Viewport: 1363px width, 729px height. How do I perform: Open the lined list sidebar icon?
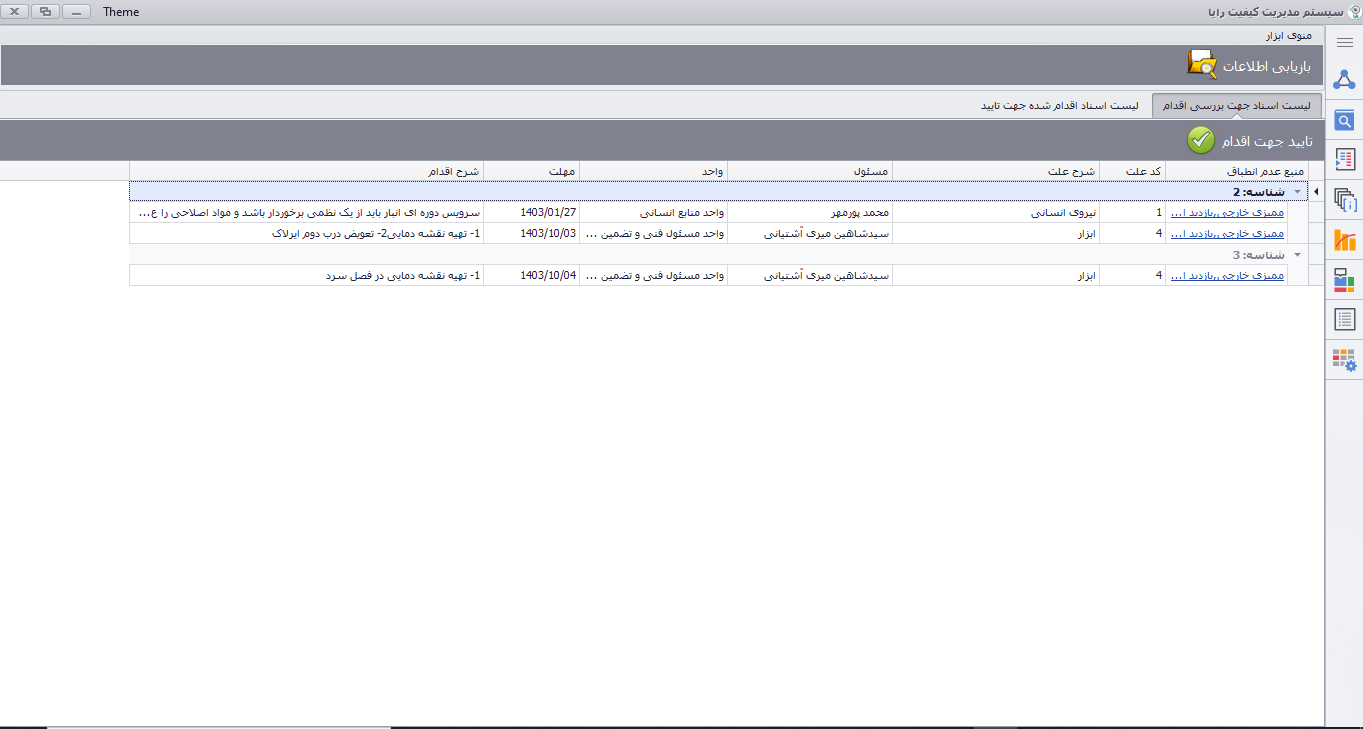tap(1344, 320)
